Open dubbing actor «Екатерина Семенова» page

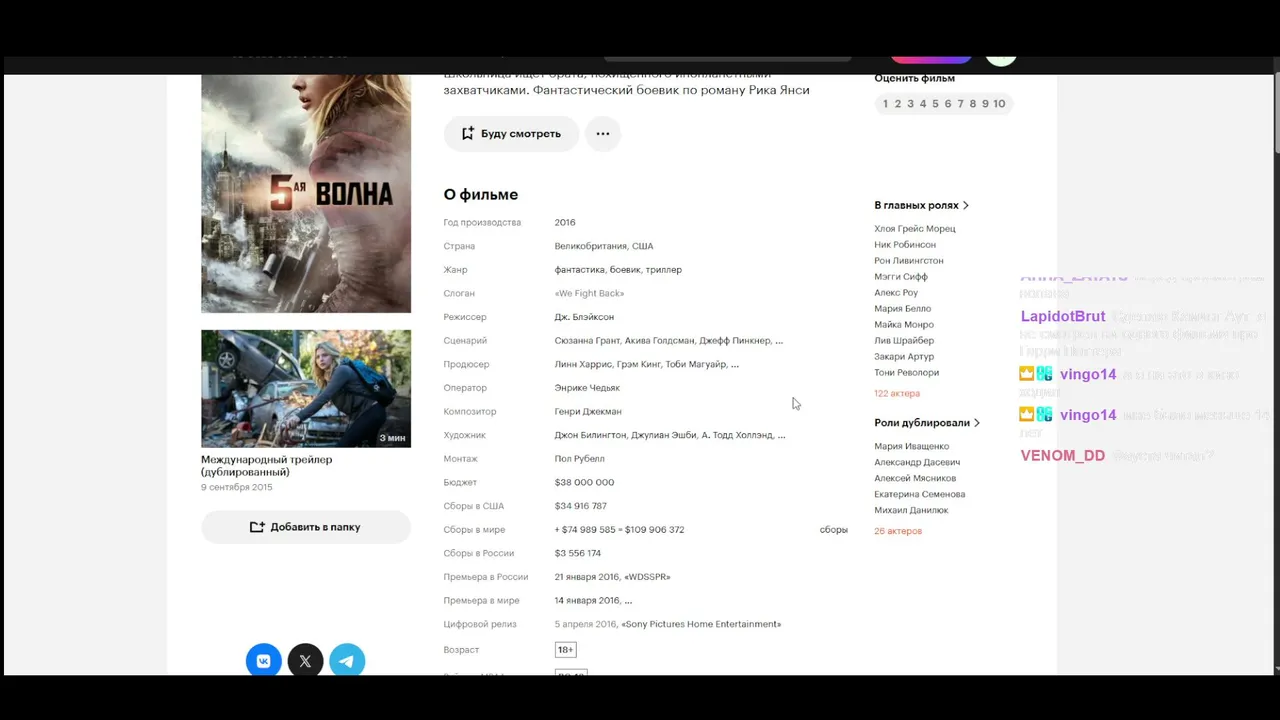920,495
